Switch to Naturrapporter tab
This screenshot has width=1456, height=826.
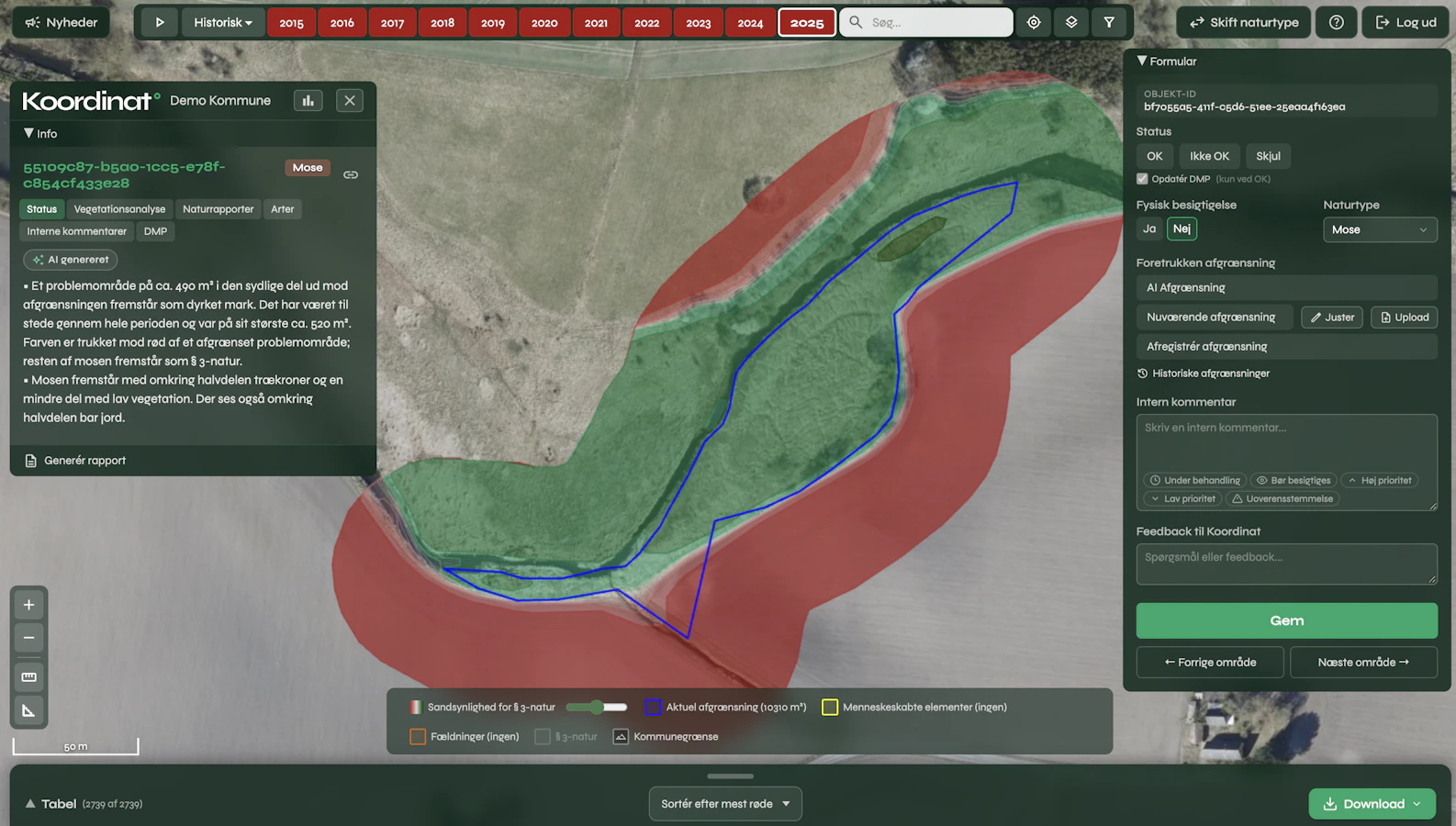(x=218, y=209)
